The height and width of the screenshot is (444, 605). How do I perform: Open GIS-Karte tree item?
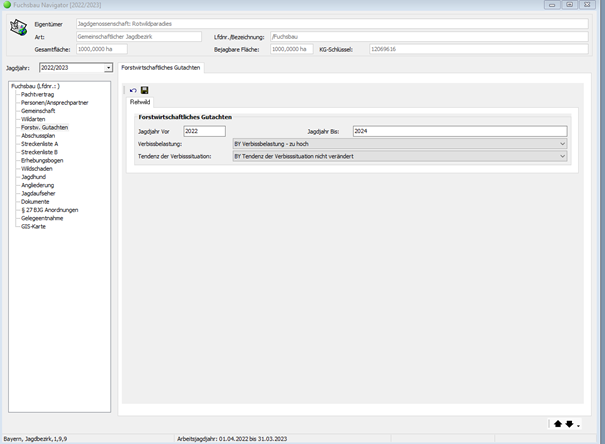pyautogui.click(x=33, y=226)
